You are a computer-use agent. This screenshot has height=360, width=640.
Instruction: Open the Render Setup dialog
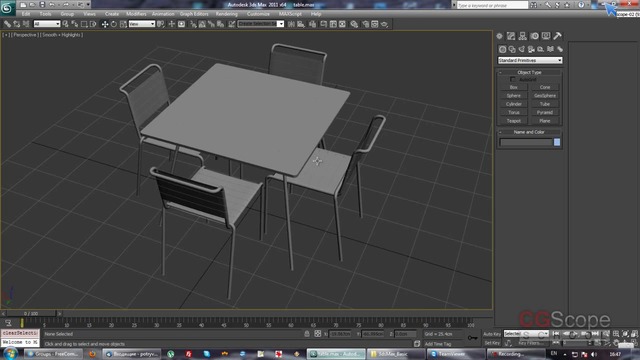tap(365, 24)
